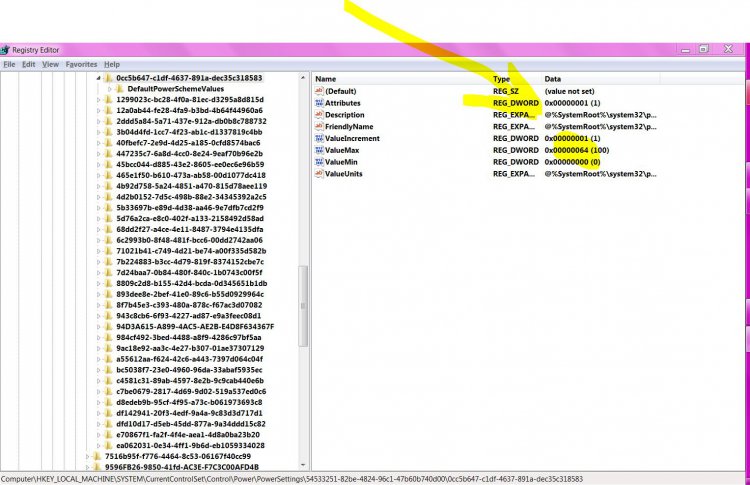Viewport: 750px width, 485px height.
Task: Click folder icon of 1299023c-bc28-4f0a-81ec-d3295a8d815d
Action: click(x=109, y=99)
